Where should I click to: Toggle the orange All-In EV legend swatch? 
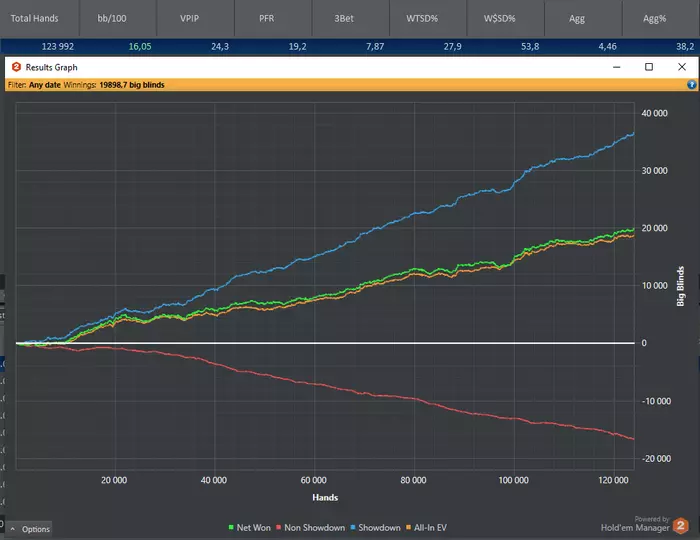[x=408, y=528]
